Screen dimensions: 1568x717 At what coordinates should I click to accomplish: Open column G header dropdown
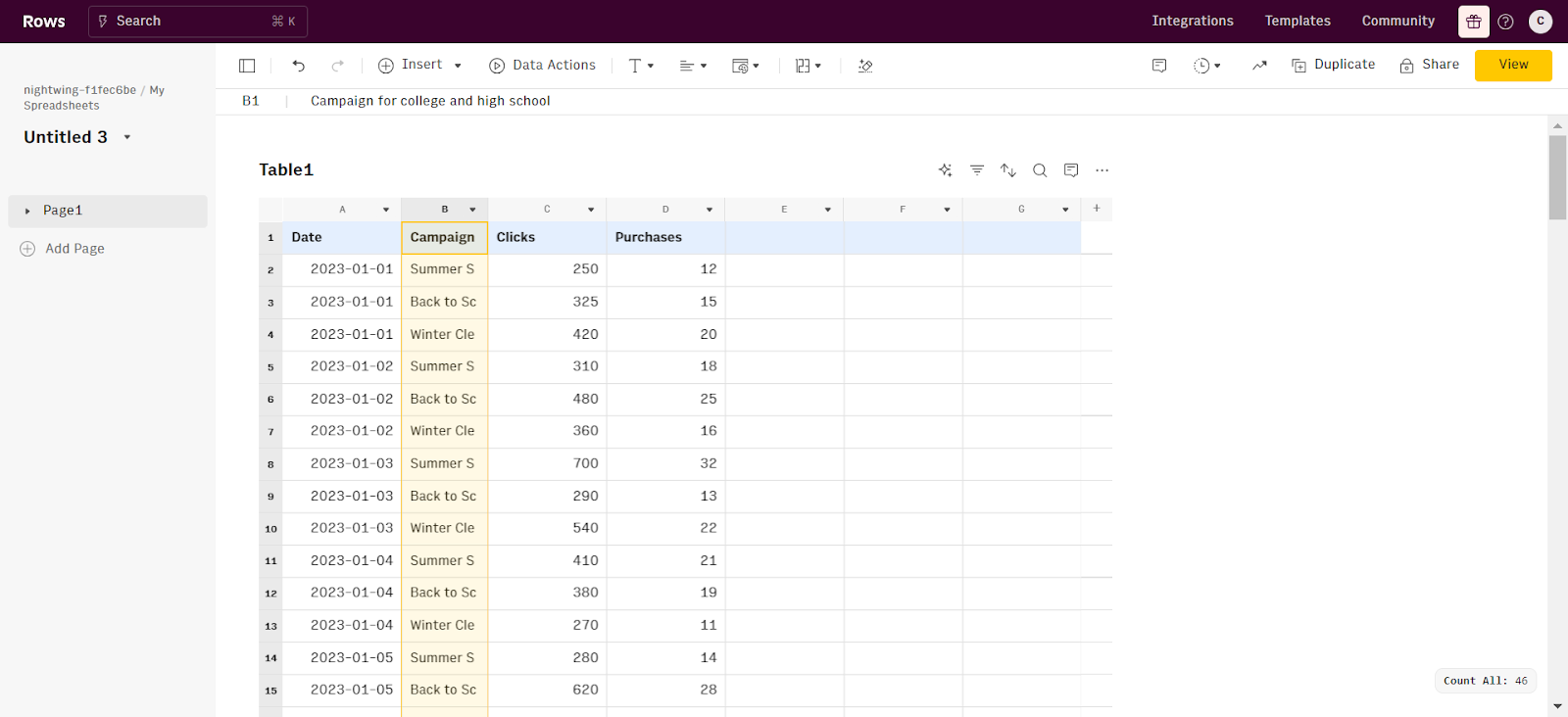coord(1065,210)
